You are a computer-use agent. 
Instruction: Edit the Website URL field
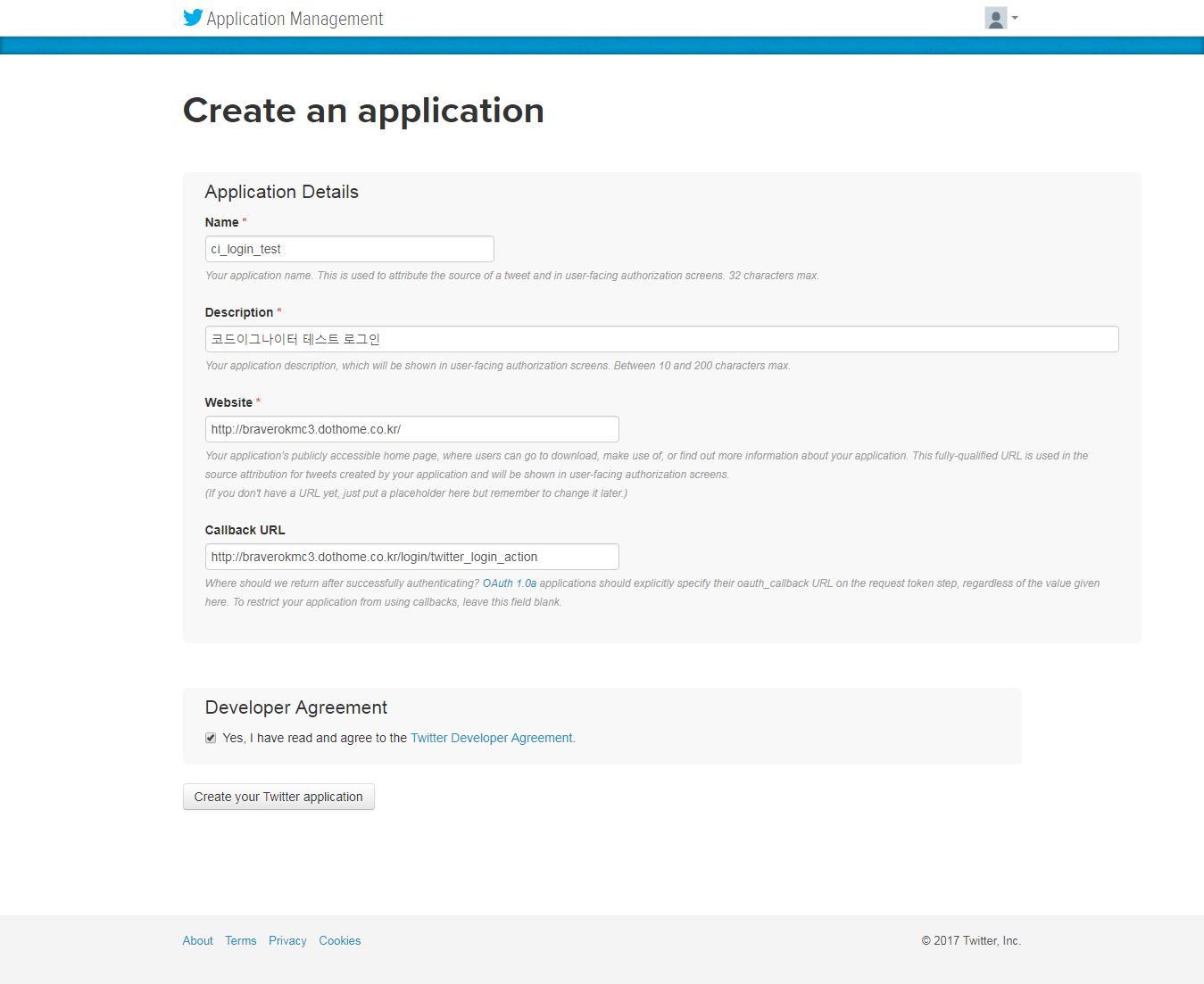coord(412,429)
